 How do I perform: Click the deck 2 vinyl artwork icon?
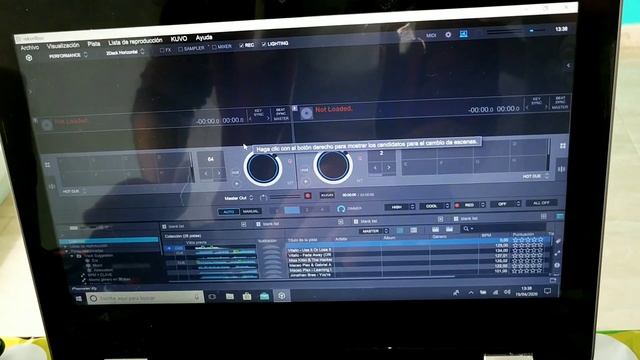tap(307, 113)
